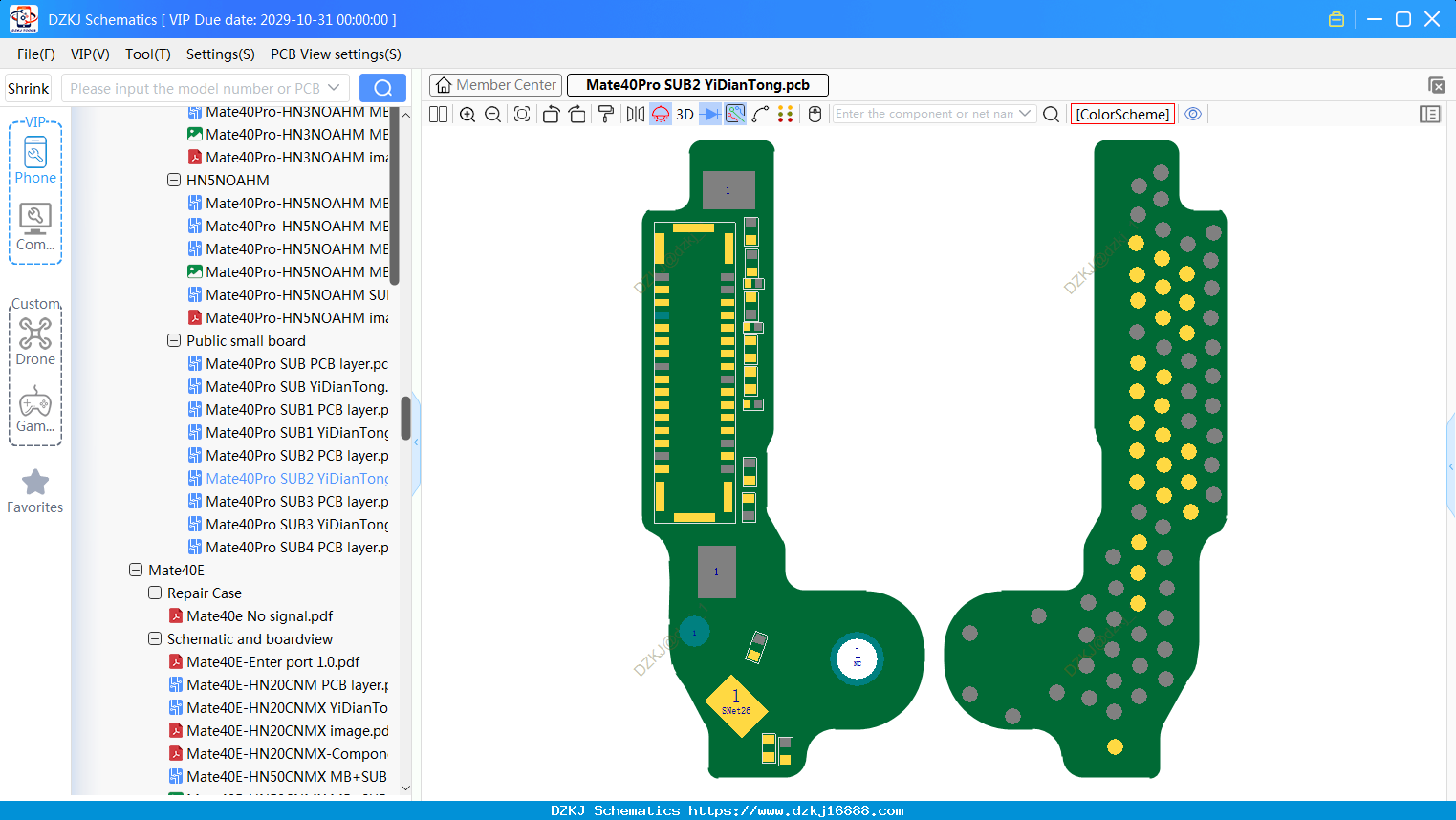Open the right side panel layout icon

tap(1430, 115)
